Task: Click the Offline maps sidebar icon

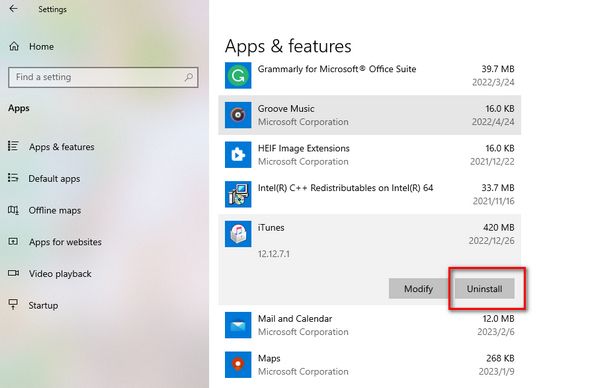Action: (x=13, y=210)
